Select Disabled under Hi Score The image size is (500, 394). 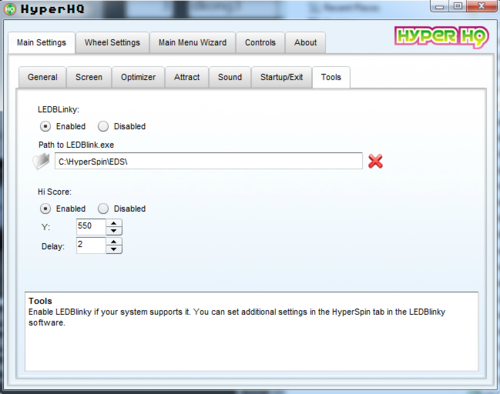click(103, 209)
